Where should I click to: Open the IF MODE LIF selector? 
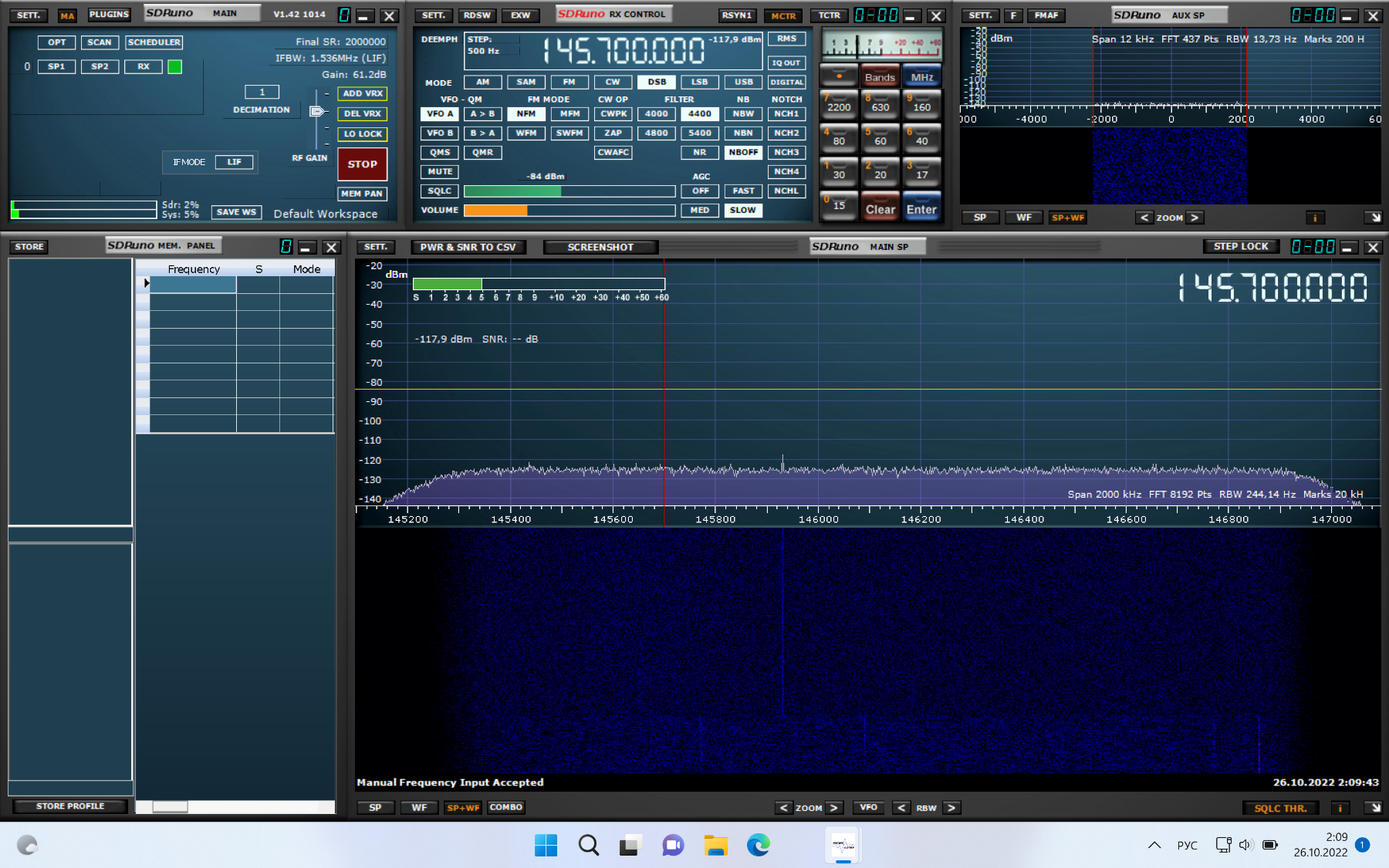coord(234,162)
